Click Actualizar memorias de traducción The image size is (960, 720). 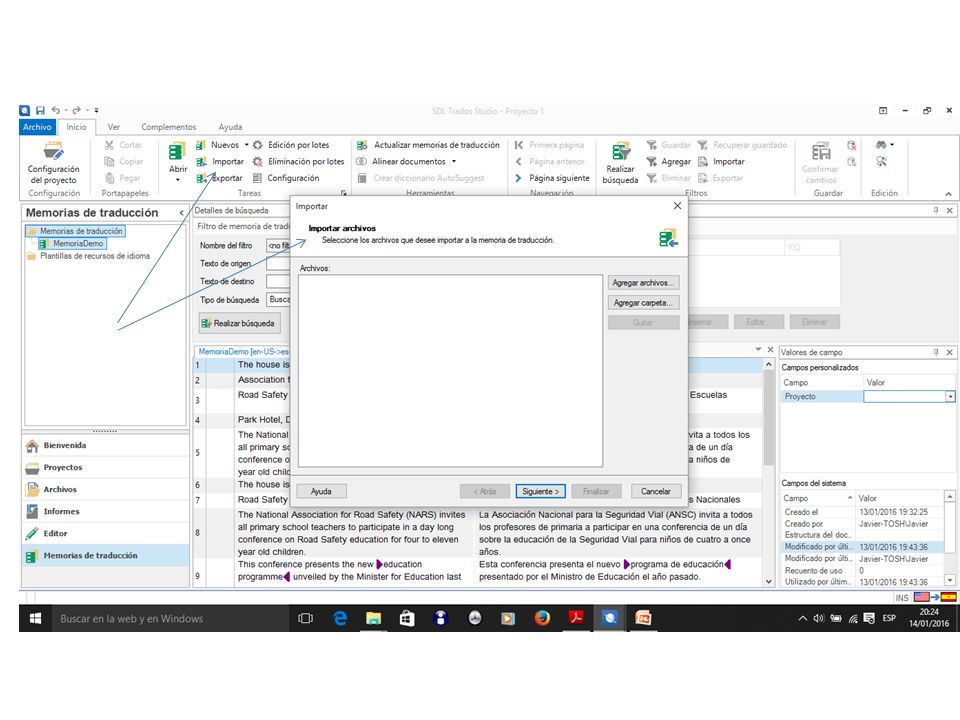point(429,145)
